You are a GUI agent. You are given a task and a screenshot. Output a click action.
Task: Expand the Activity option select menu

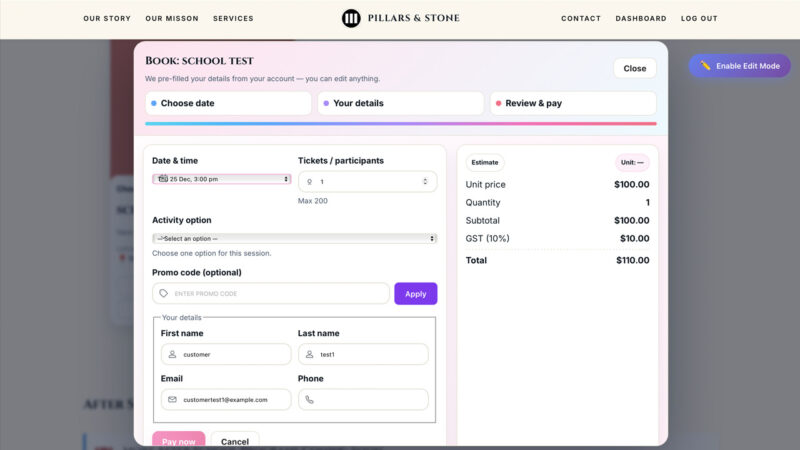294,238
